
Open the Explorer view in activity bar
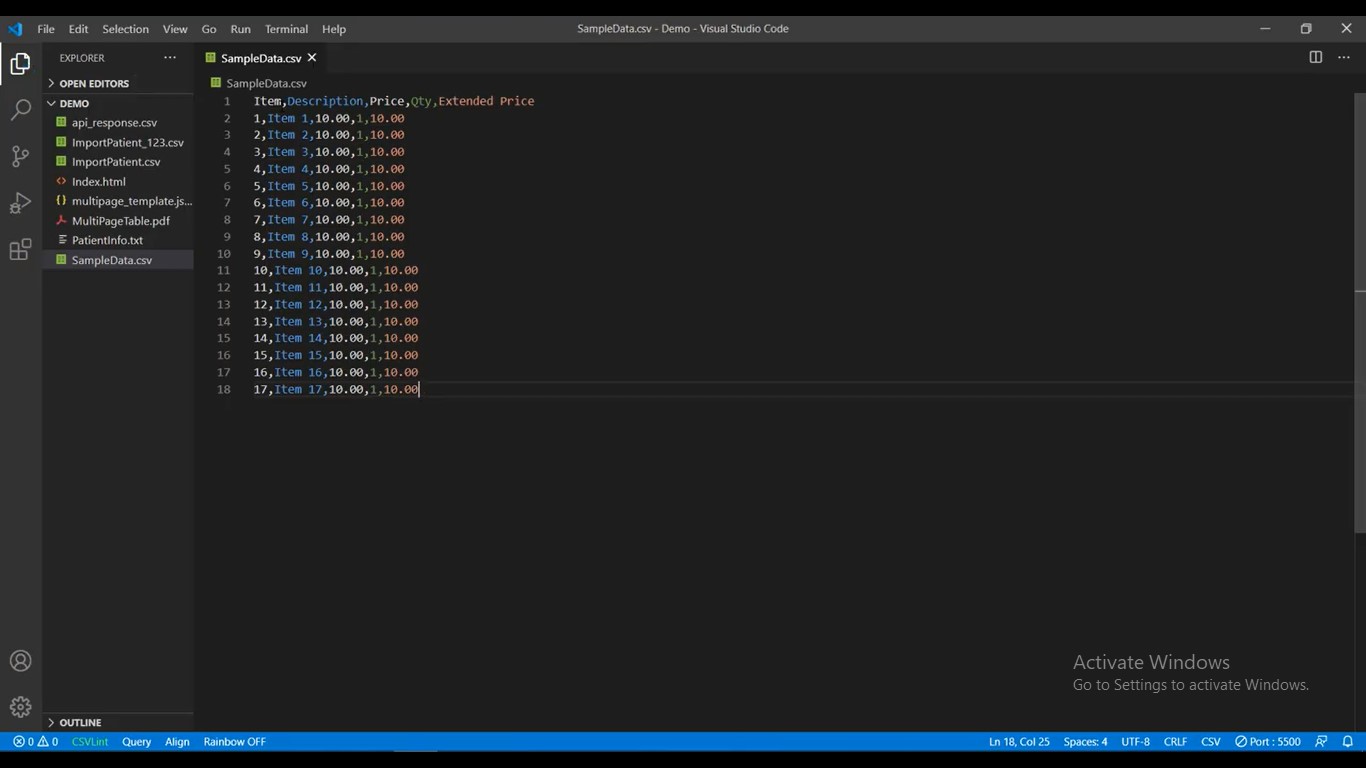[x=20, y=64]
